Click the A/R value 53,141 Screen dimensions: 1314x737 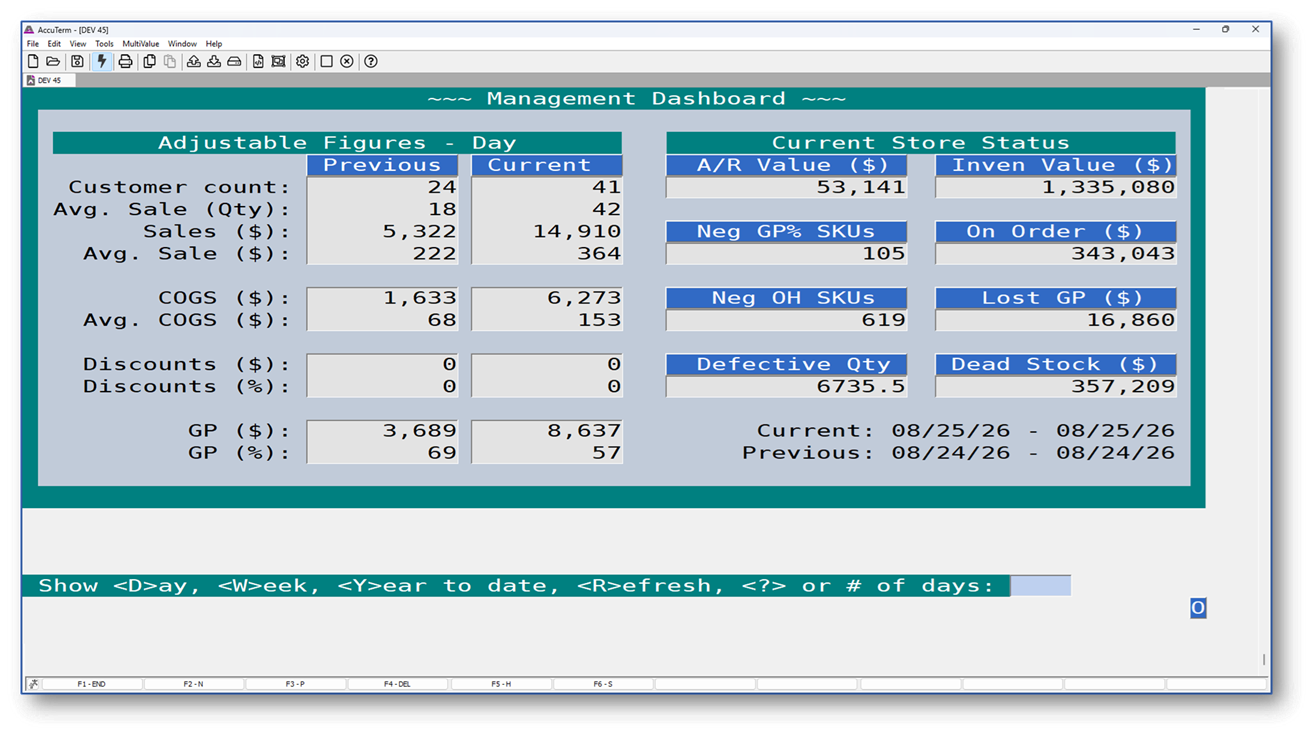coord(861,187)
